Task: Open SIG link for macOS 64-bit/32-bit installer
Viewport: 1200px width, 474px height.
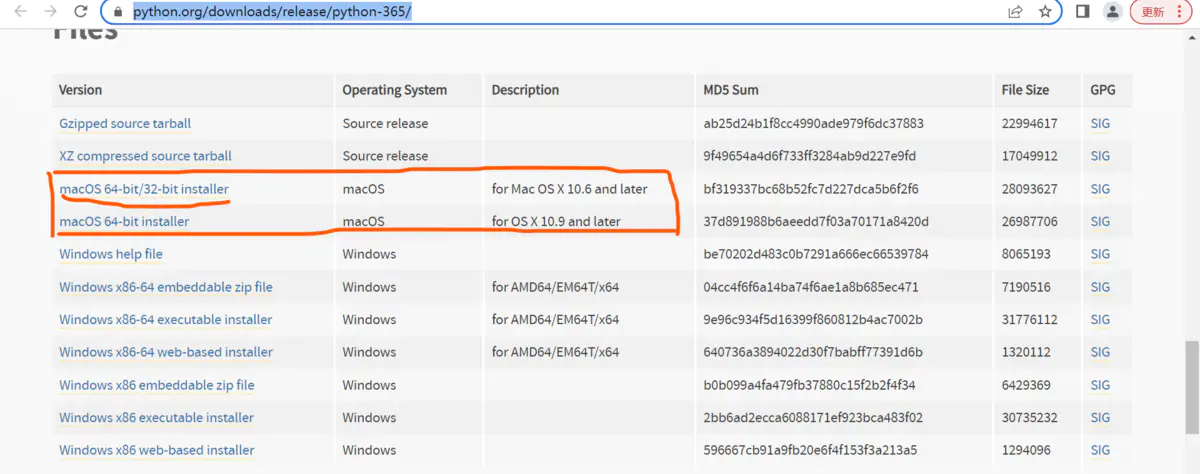Action: click(x=1100, y=189)
